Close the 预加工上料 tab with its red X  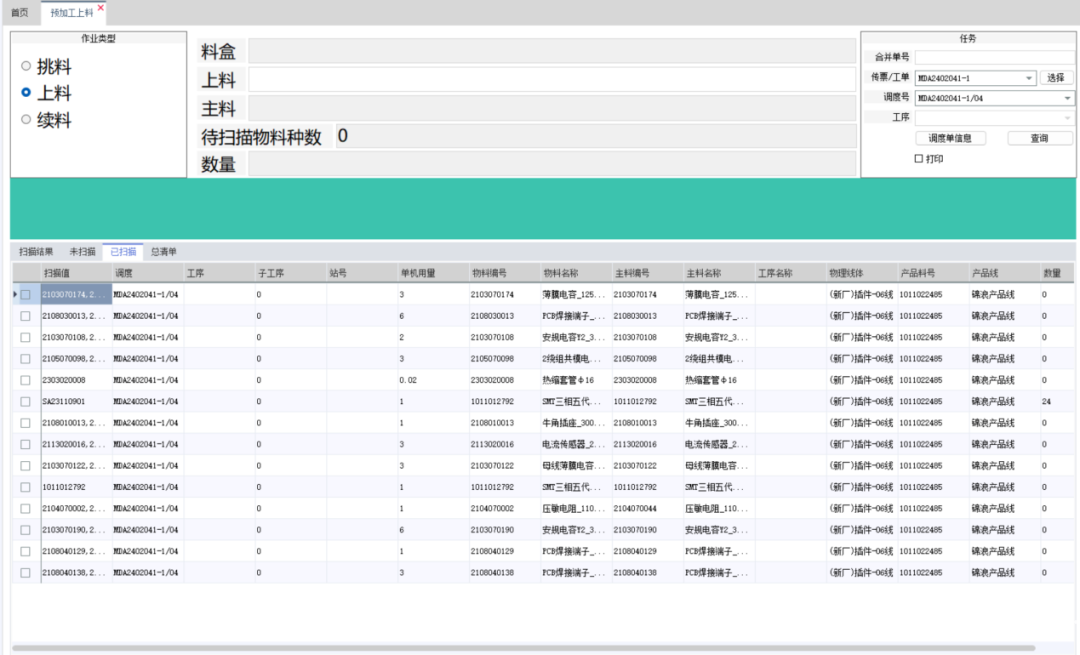101,8
